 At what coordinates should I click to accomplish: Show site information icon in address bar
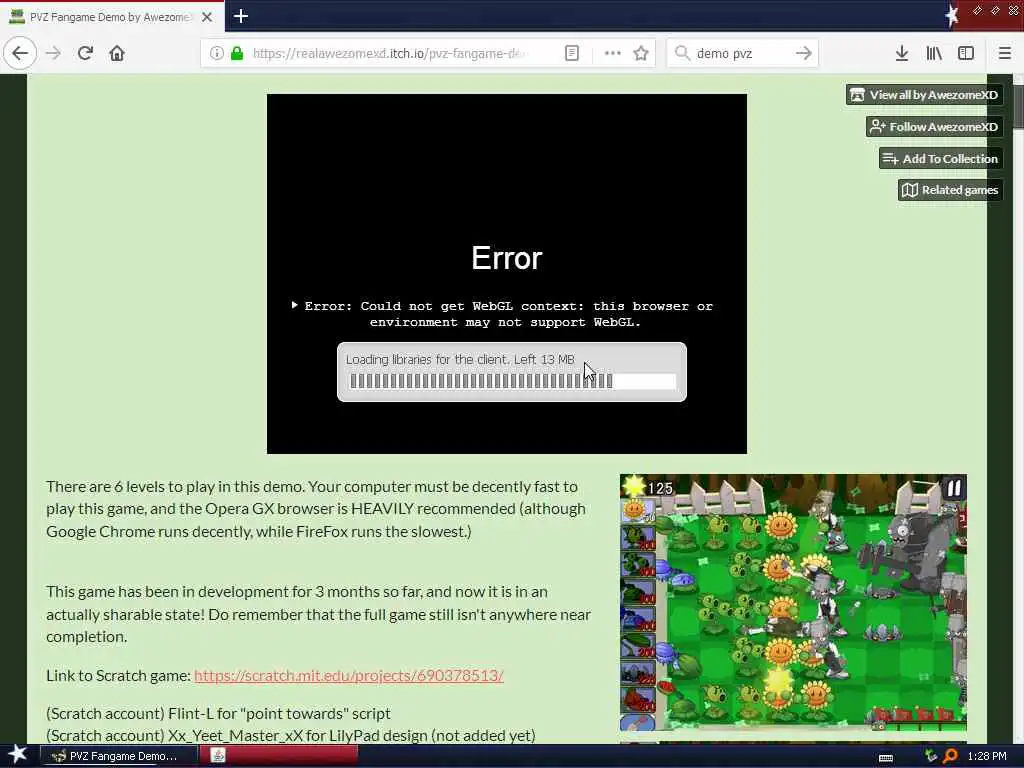216,53
